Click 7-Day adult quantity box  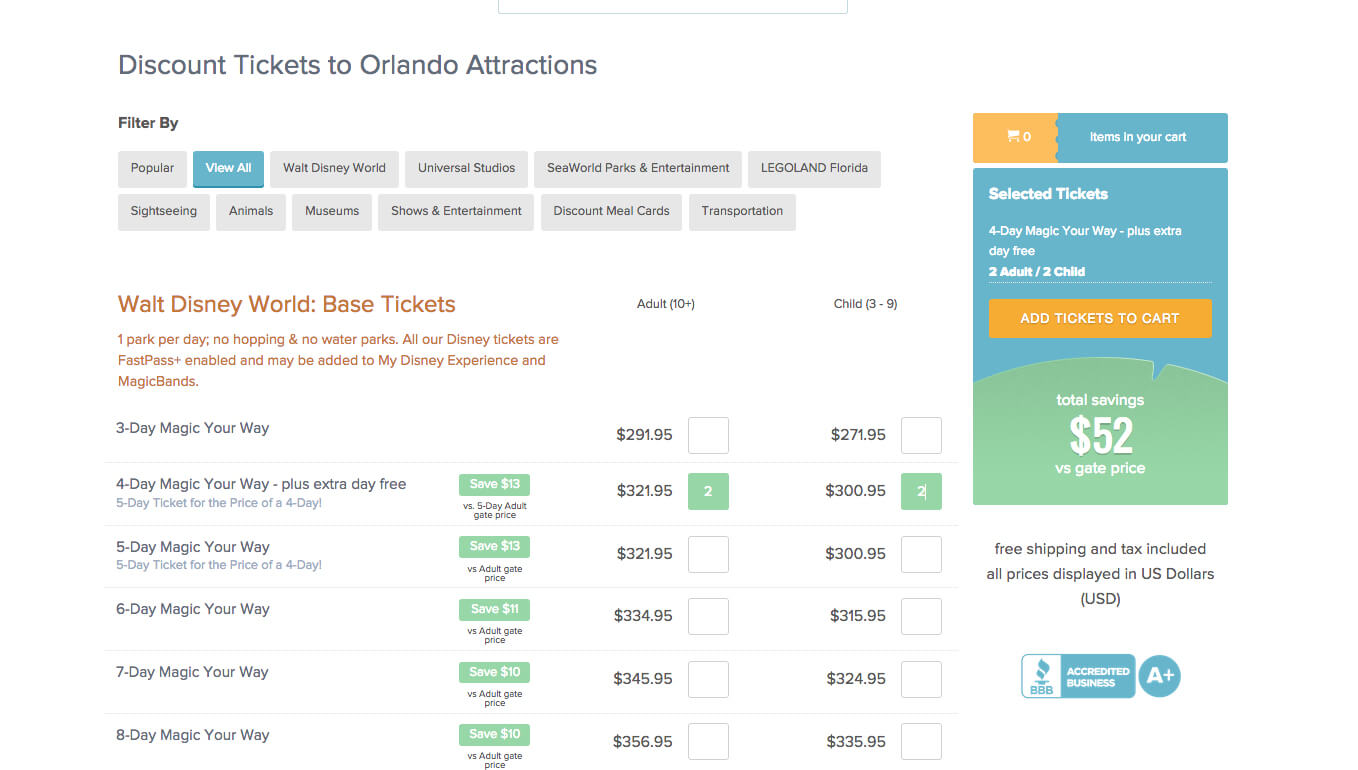pos(708,679)
